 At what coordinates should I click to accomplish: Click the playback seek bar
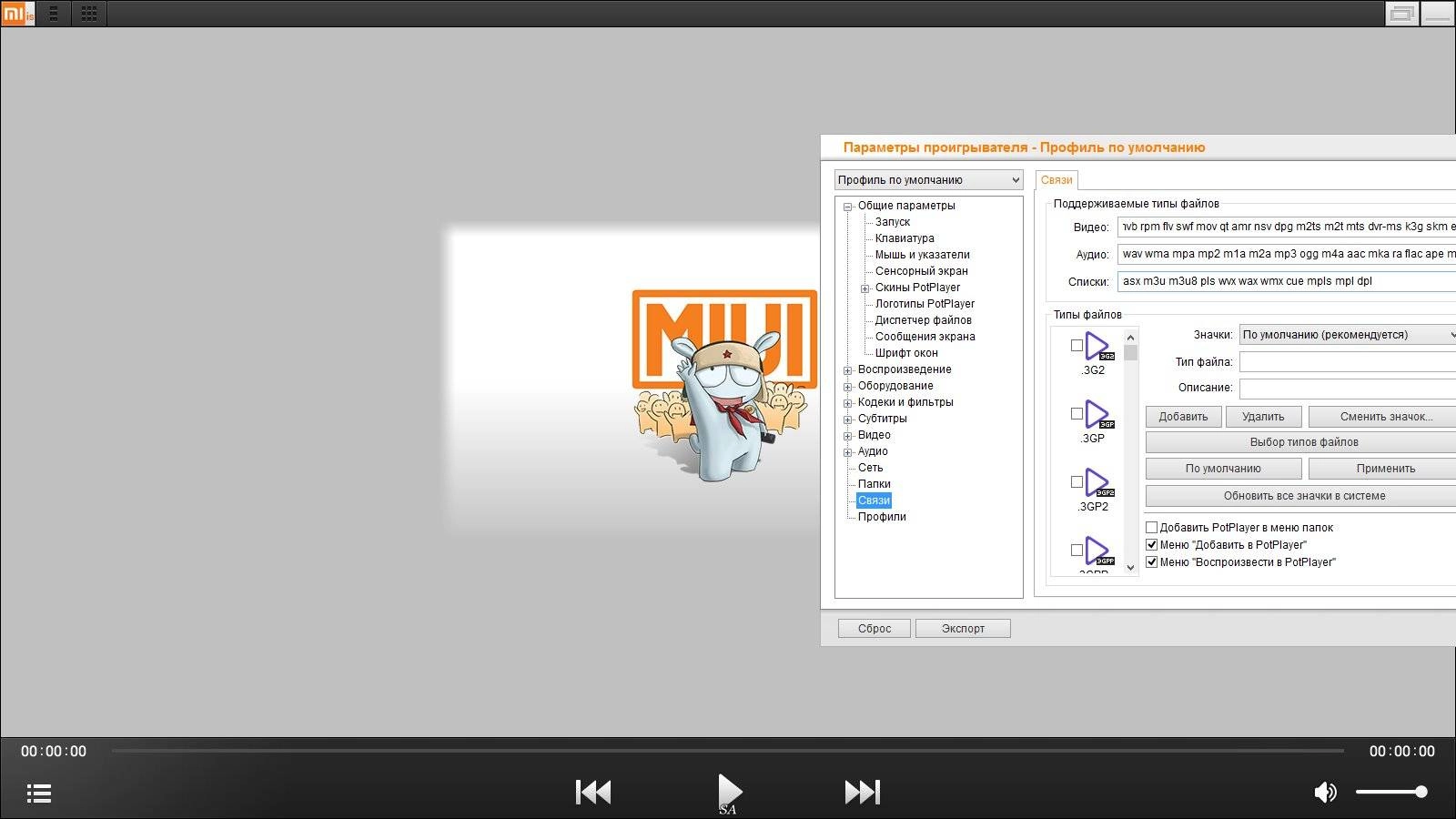728,751
